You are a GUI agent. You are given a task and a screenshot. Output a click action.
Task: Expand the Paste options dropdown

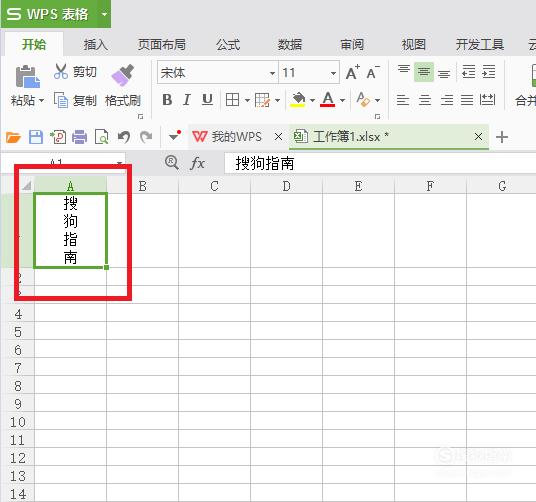41,101
